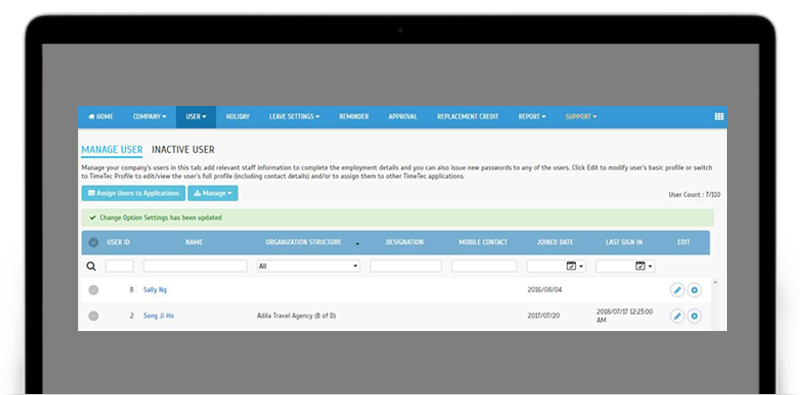Open gear settings icon for Sally Ng
The width and height of the screenshot is (800, 395).
pos(694,290)
